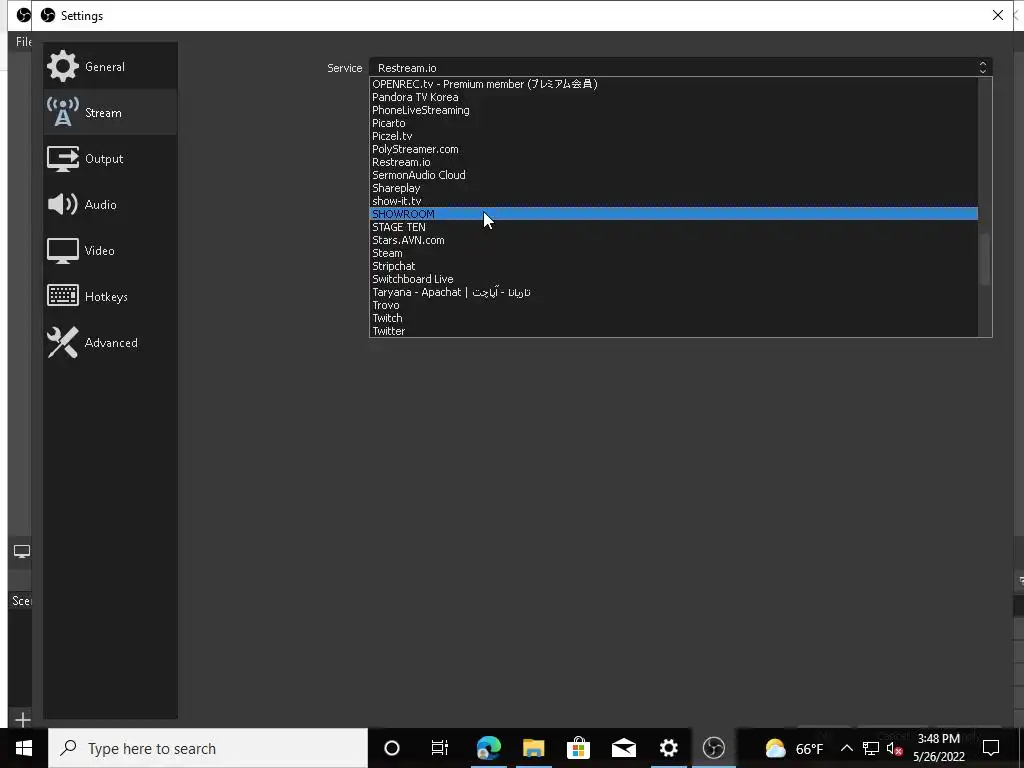Click the Stream antenna icon
The height and width of the screenshot is (768, 1024).
click(x=63, y=112)
